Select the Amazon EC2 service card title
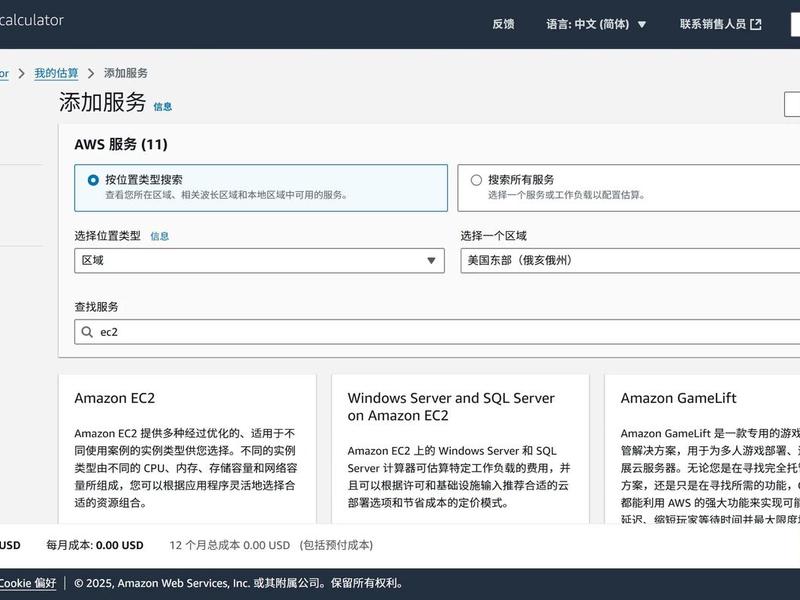The height and width of the screenshot is (600, 800). tap(115, 398)
